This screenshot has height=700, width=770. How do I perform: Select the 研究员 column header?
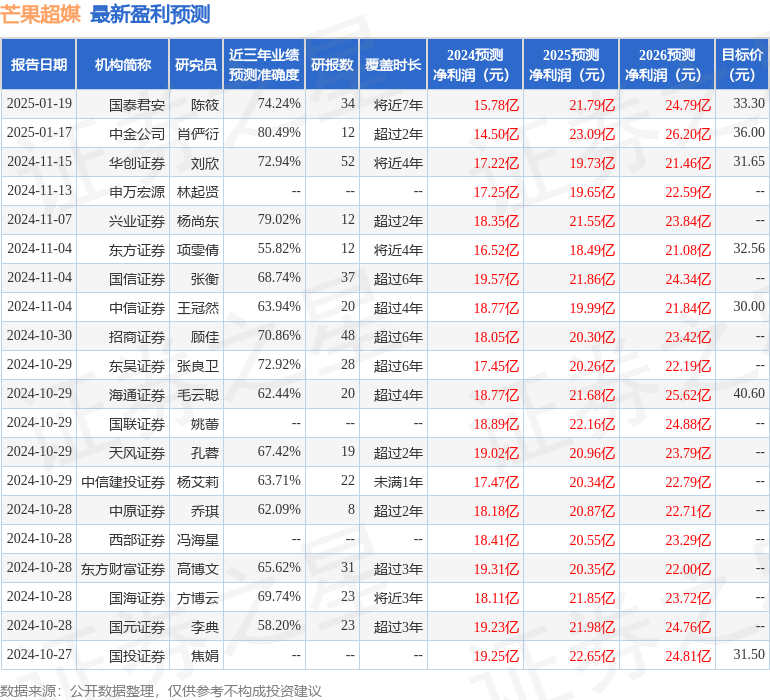click(195, 65)
